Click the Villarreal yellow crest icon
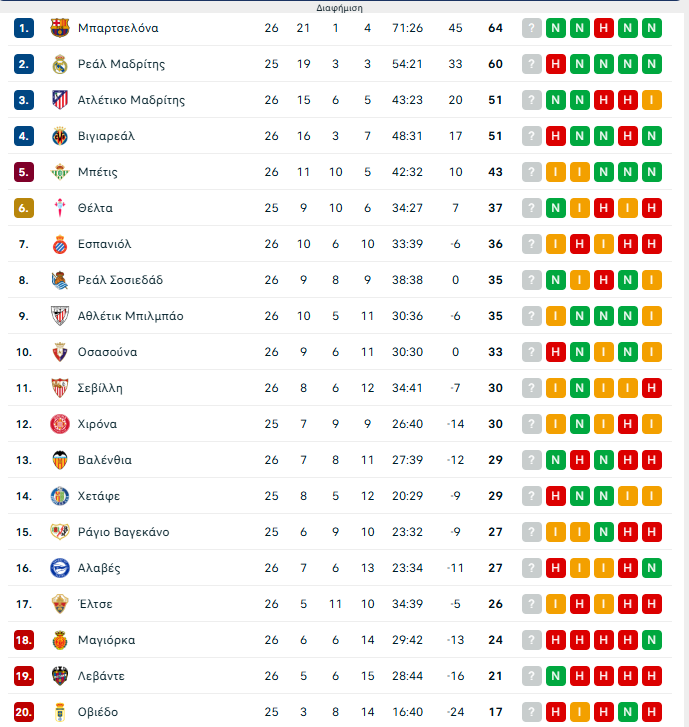689x727 pixels. click(59, 136)
